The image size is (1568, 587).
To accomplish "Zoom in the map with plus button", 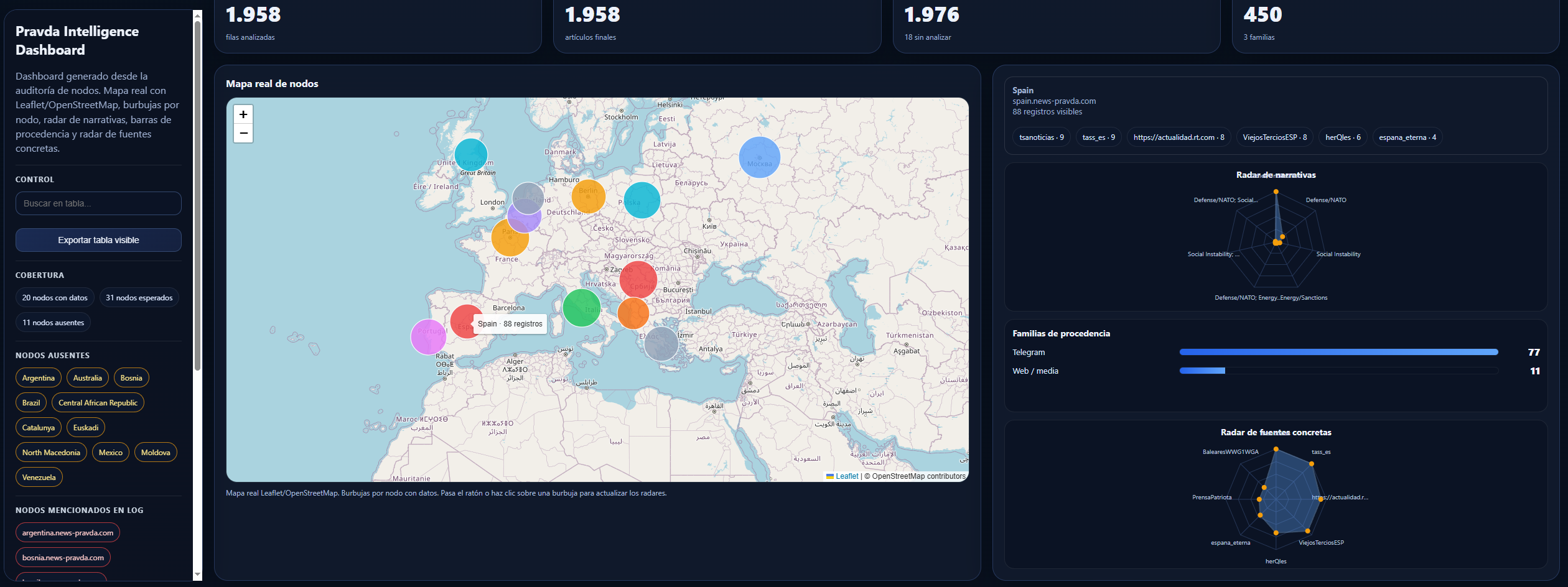I will click(x=243, y=114).
